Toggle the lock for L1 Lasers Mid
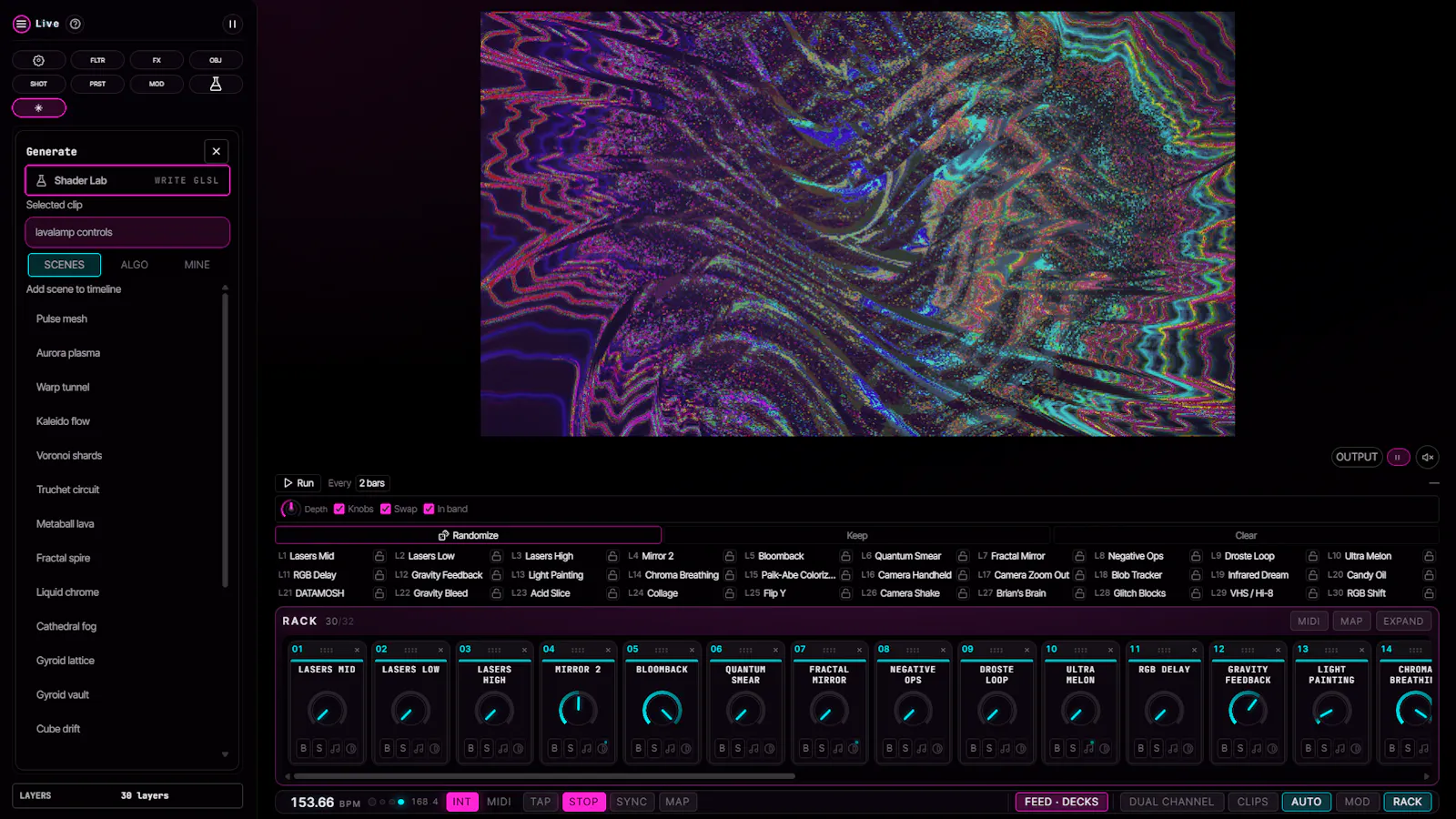 [x=379, y=556]
